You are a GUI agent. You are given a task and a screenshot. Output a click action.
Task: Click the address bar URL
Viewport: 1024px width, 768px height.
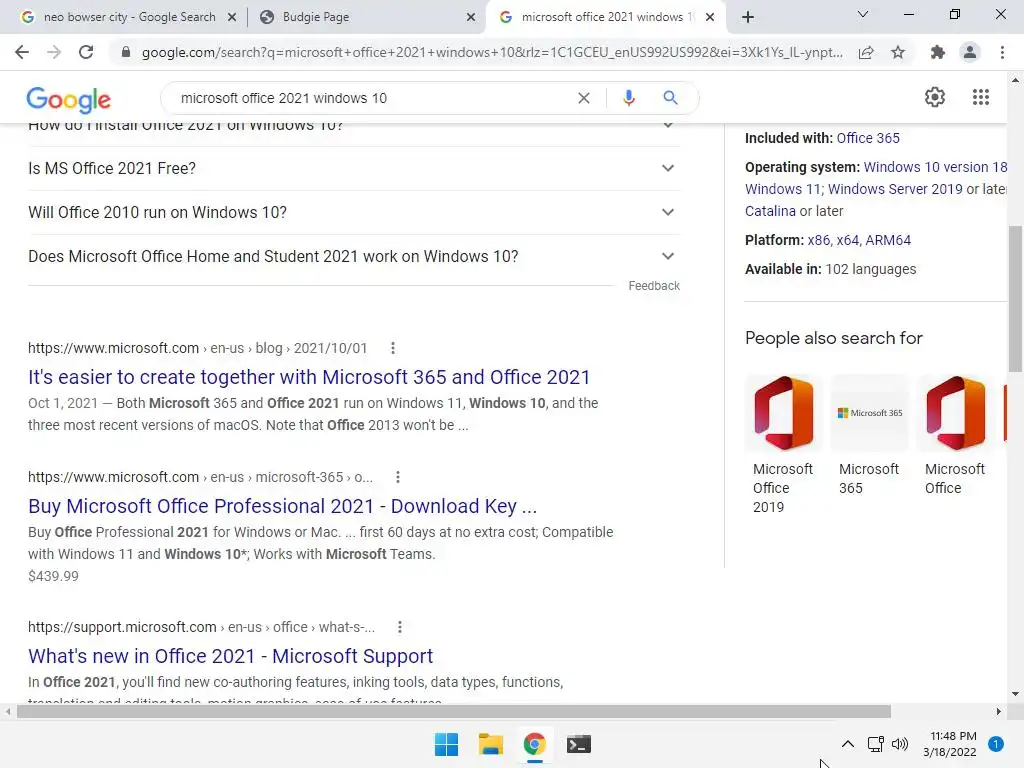coord(492,52)
